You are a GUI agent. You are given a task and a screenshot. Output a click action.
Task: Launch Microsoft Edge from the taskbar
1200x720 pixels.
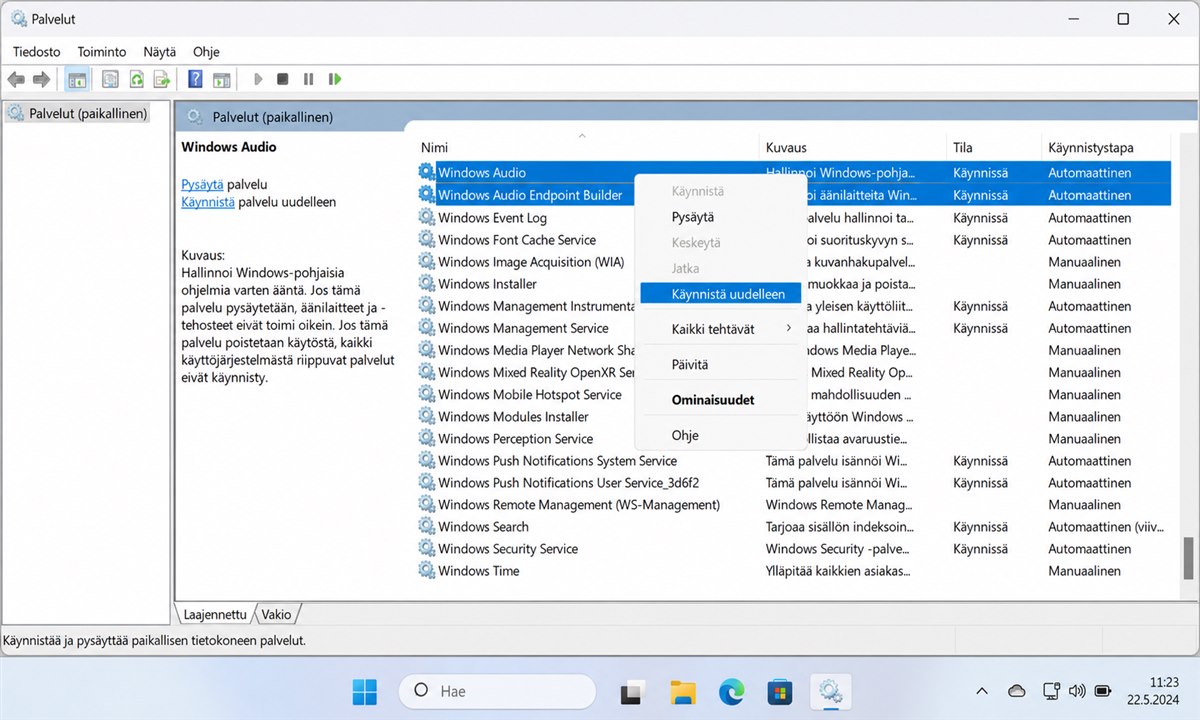pyautogui.click(x=732, y=691)
